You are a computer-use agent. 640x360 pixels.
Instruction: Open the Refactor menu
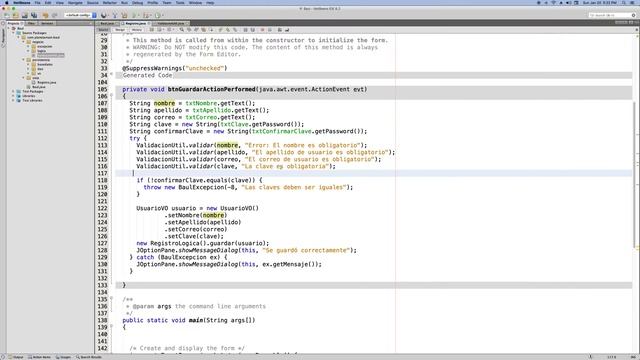[110, 3]
